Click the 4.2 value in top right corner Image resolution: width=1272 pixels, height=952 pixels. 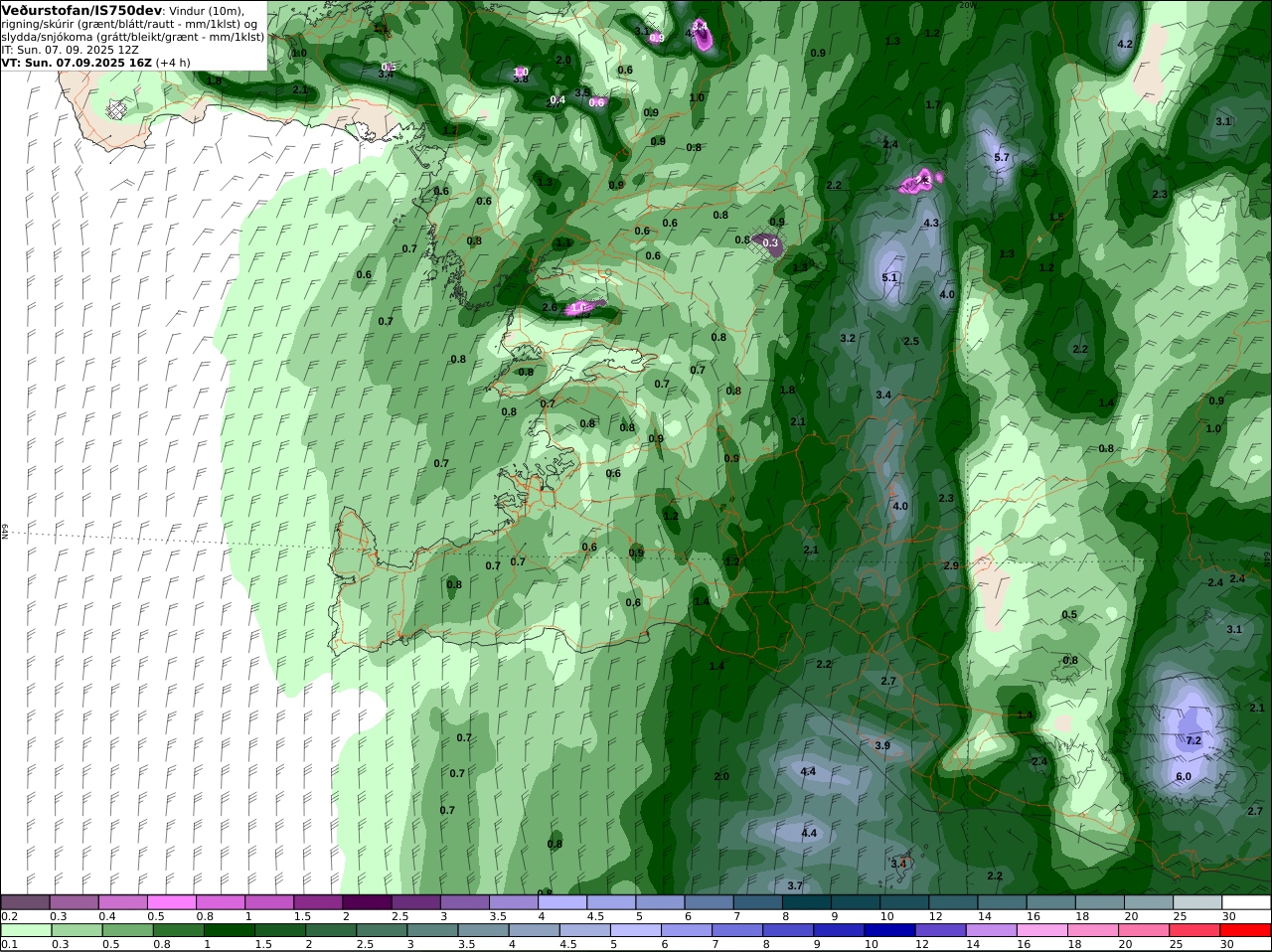[1125, 45]
